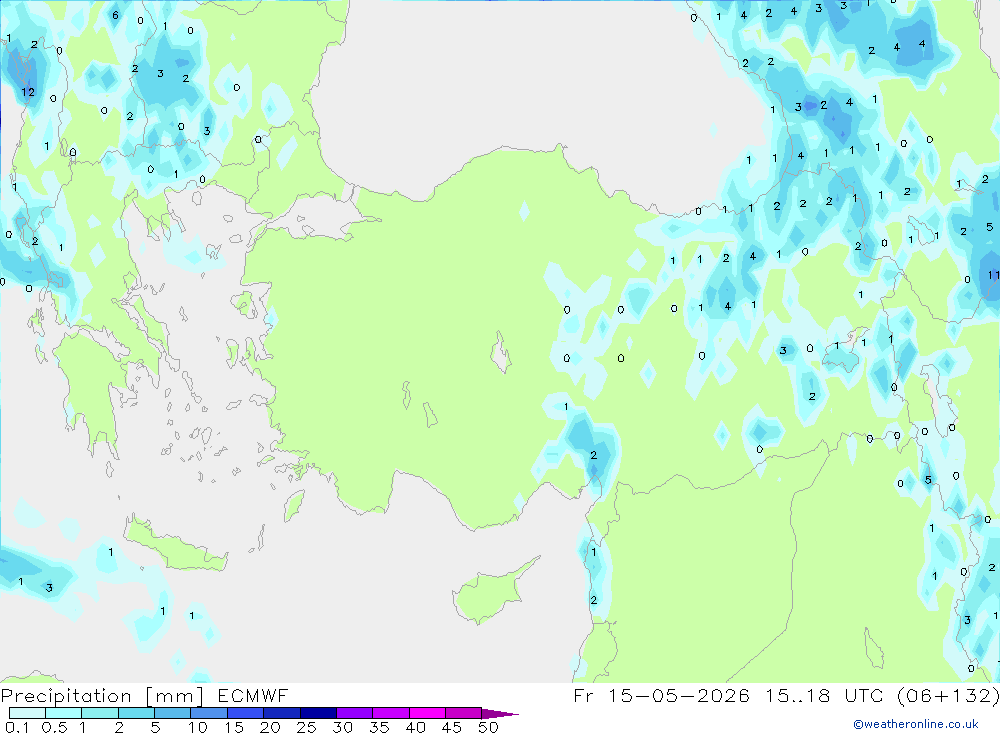Click the over-50 mm arrow tip of legend
The image size is (1000, 733).
tap(500, 714)
